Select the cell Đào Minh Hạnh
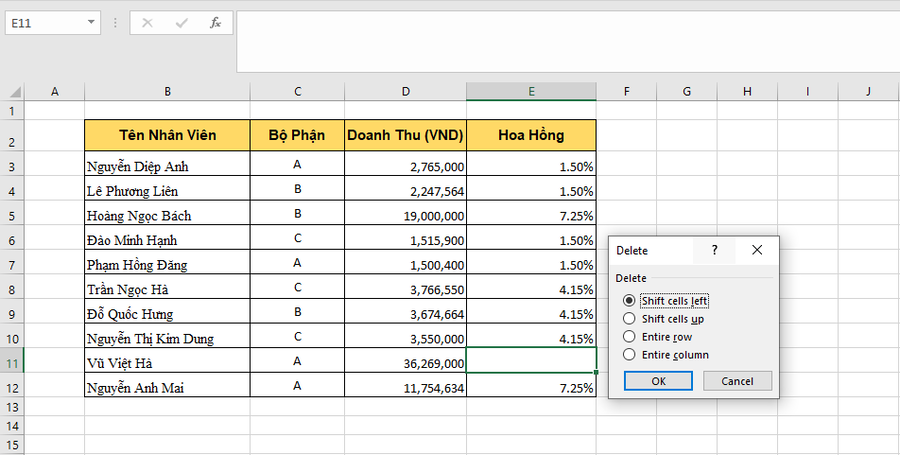 [x=167, y=238]
